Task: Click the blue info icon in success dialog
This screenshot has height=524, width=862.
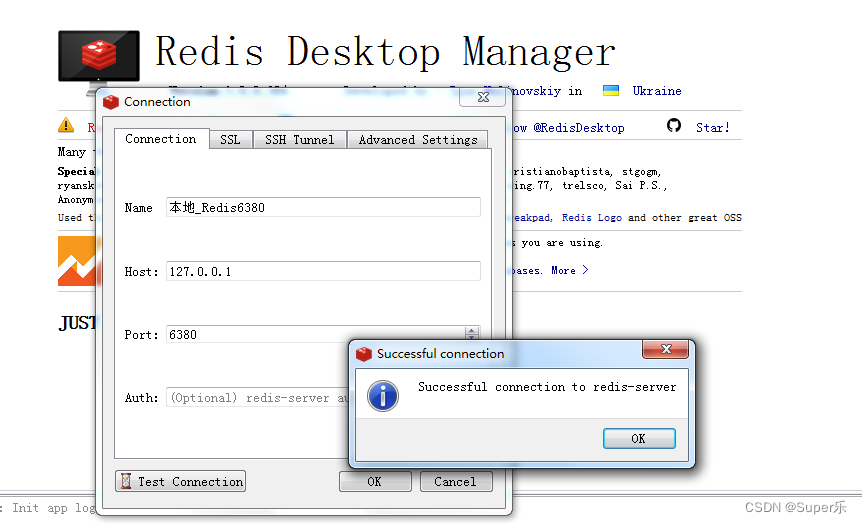Action: [x=383, y=396]
